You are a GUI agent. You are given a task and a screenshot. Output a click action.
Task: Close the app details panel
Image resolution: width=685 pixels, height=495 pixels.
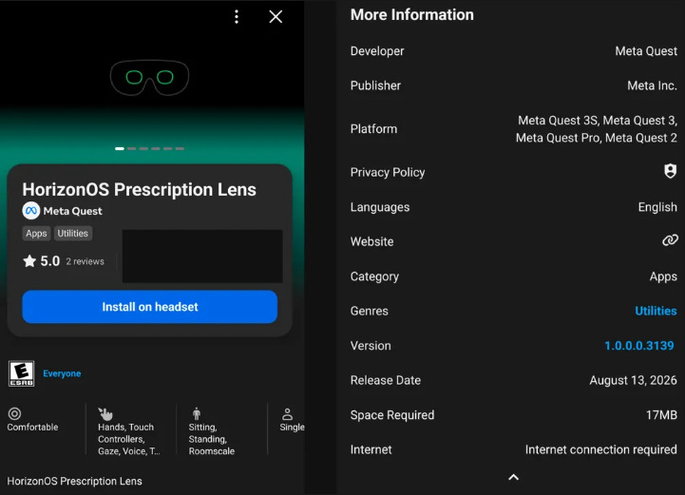coord(276,17)
